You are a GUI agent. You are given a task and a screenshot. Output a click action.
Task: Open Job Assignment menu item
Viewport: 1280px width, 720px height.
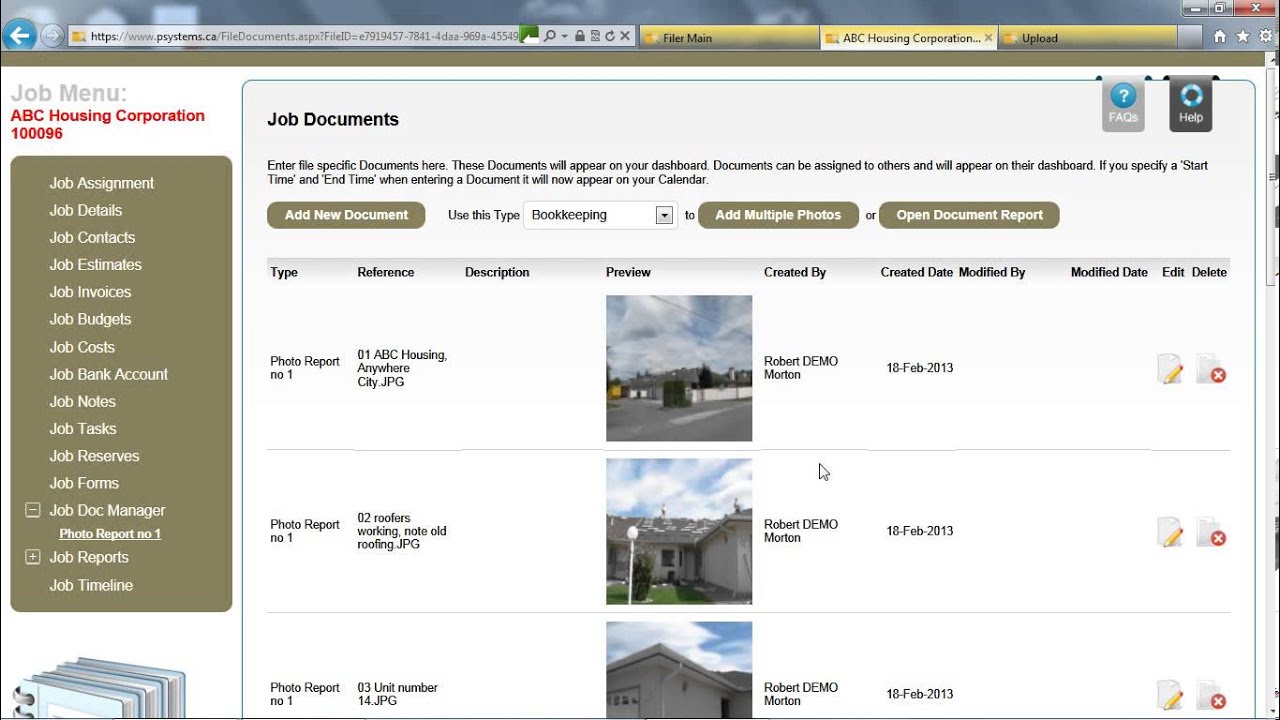(102, 183)
